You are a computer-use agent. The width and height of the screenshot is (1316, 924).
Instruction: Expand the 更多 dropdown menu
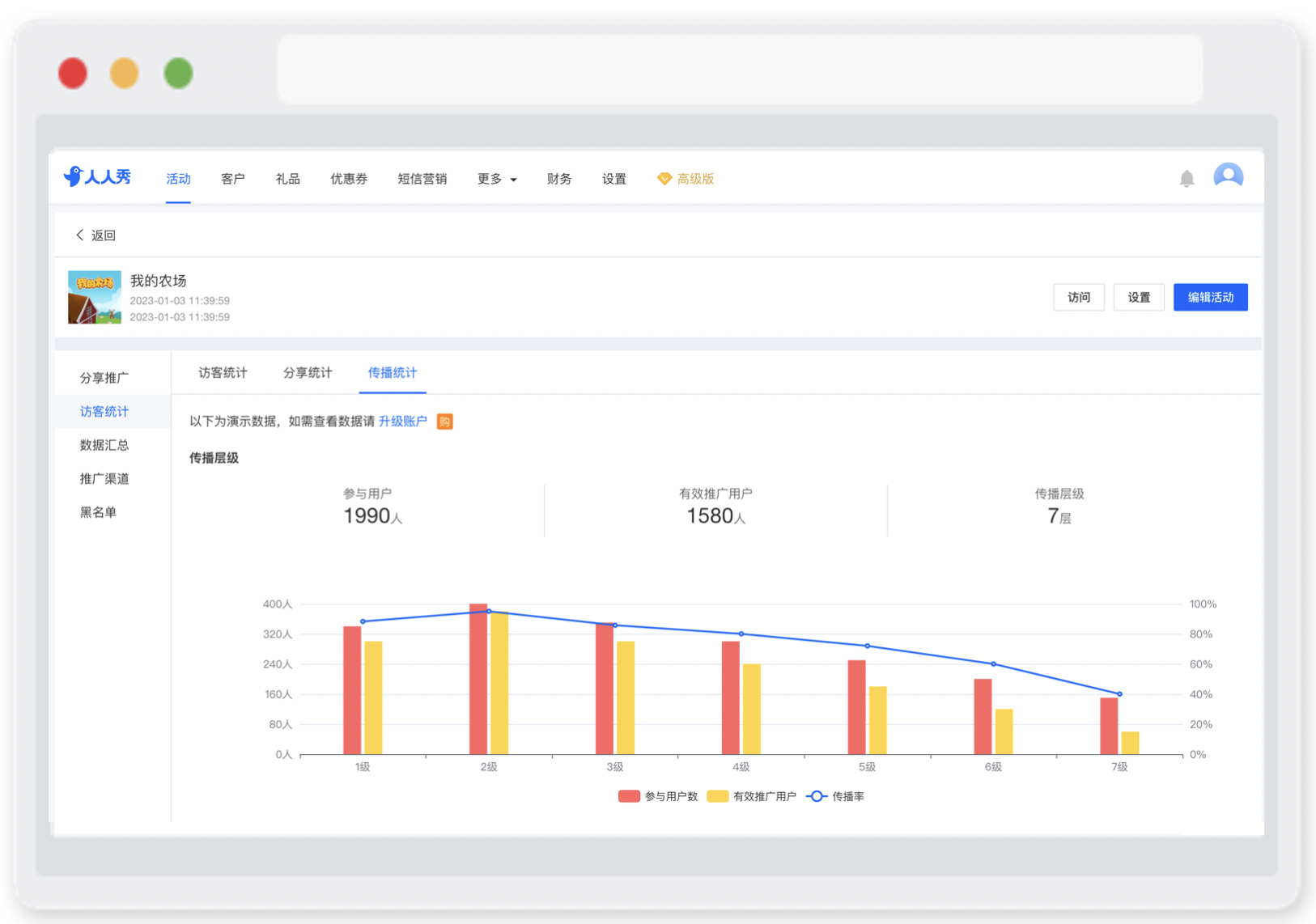497,179
